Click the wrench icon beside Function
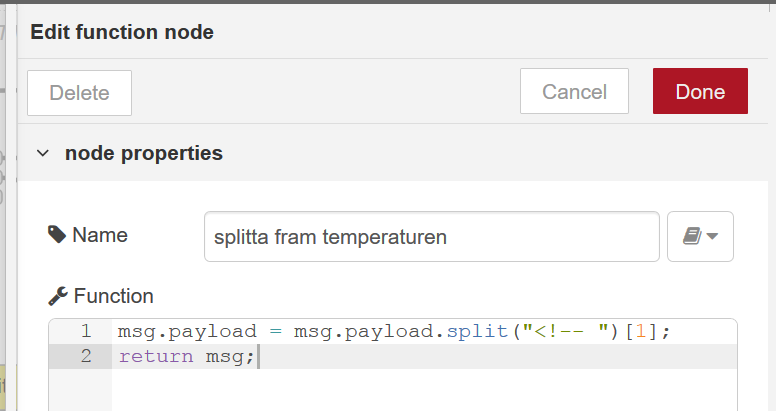Viewport: 776px width, 411px height. pyautogui.click(x=58, y=296)
